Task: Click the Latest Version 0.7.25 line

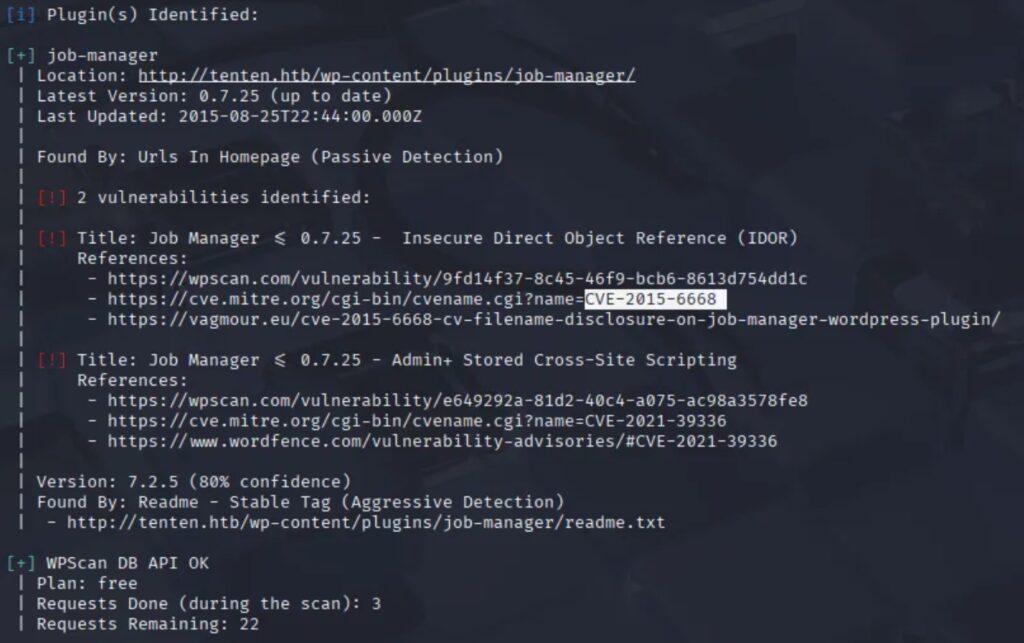Action: coord(214,96)
